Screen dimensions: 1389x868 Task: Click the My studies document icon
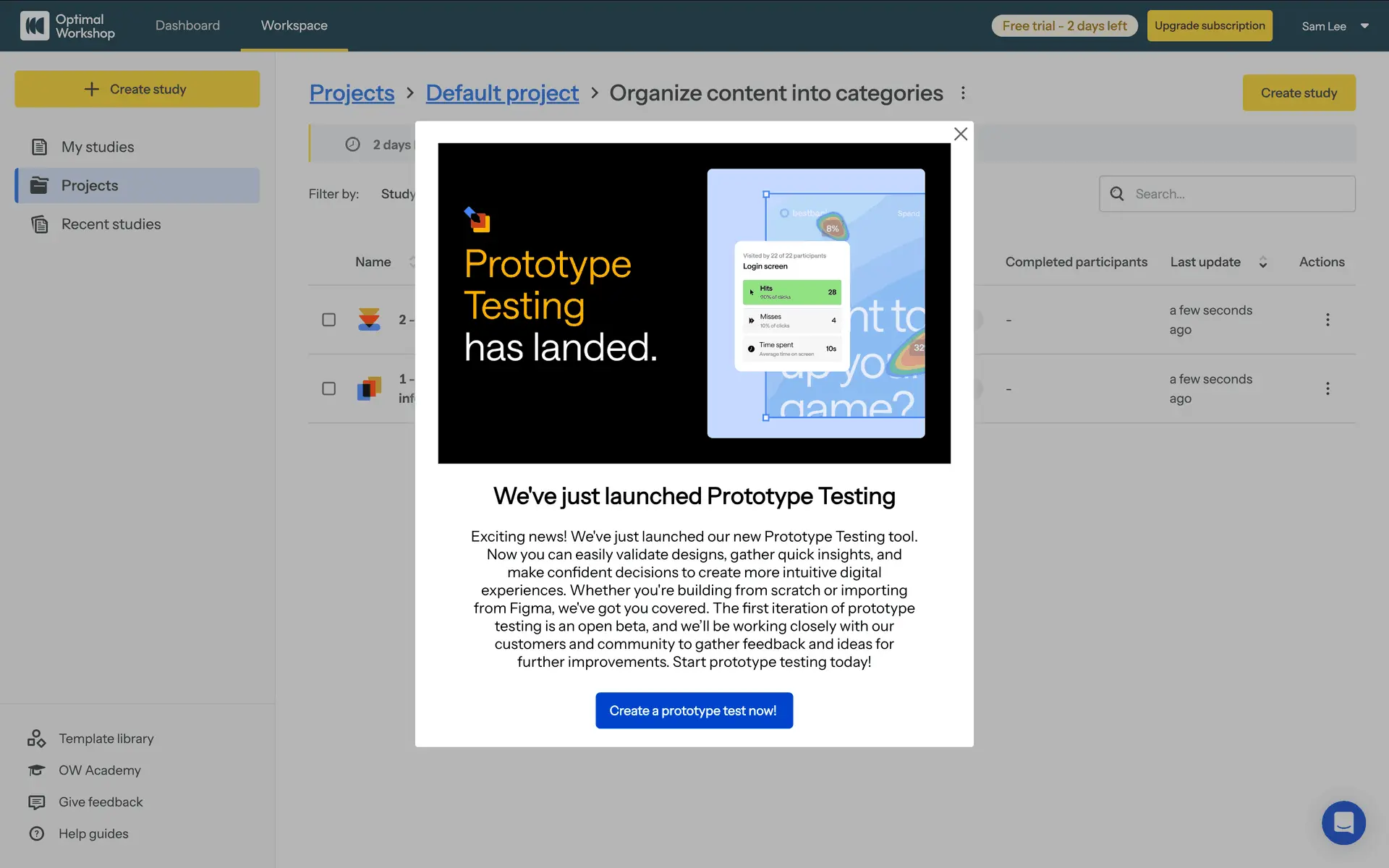[x=40, y=147]
